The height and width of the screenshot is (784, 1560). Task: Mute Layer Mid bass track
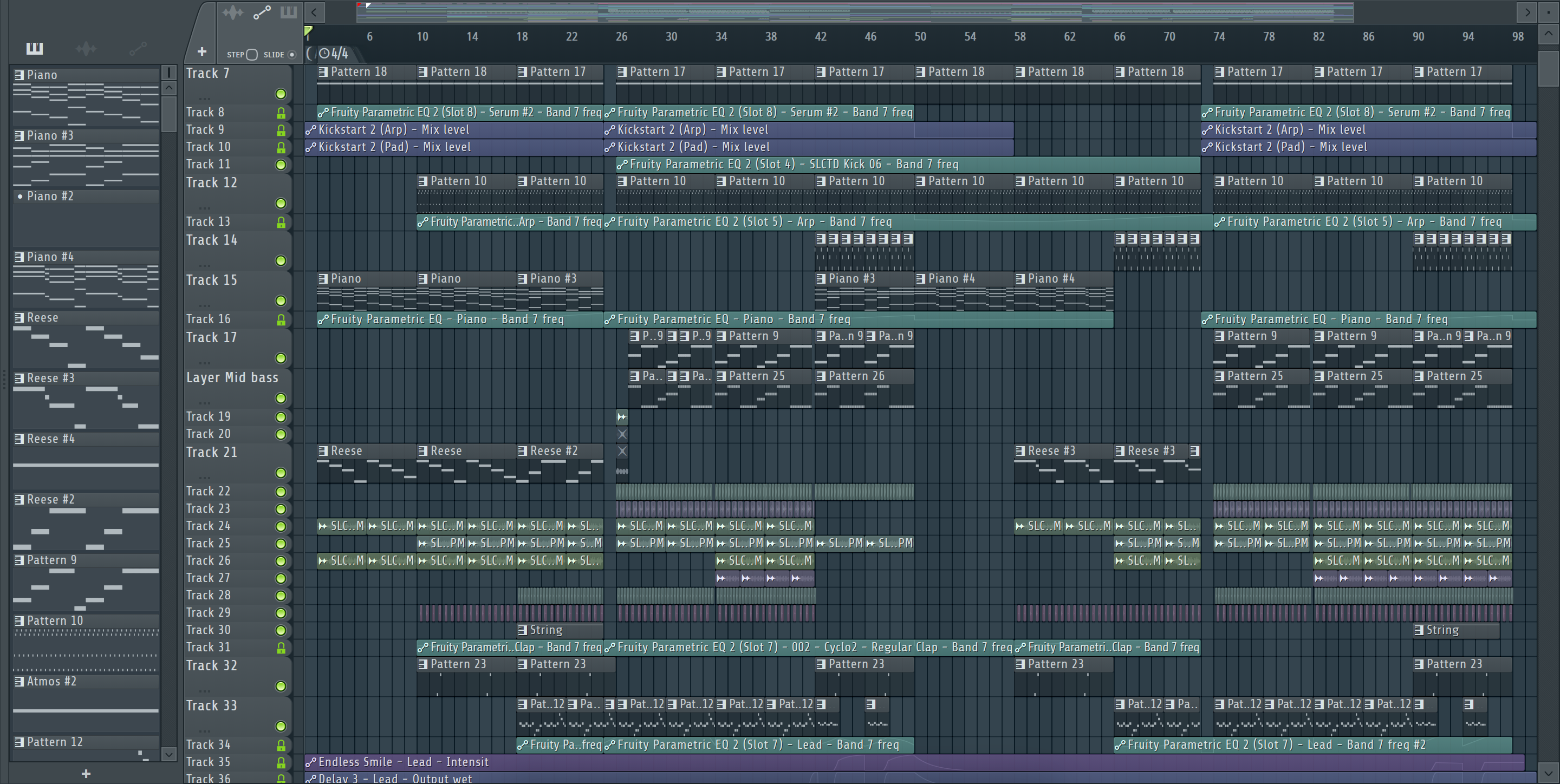281,398
